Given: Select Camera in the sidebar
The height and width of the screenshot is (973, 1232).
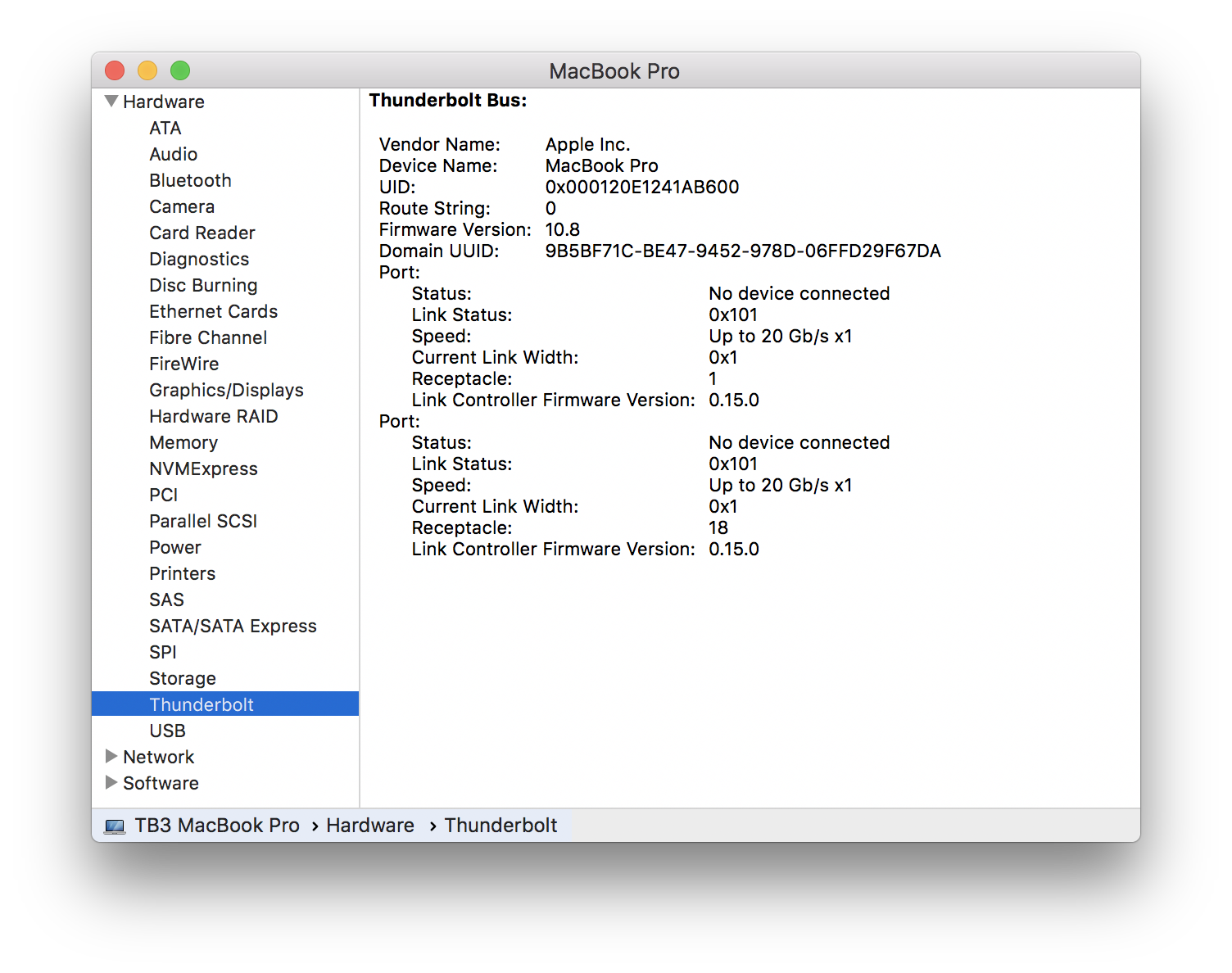Looking at the screenshot, I should (182, 206).
